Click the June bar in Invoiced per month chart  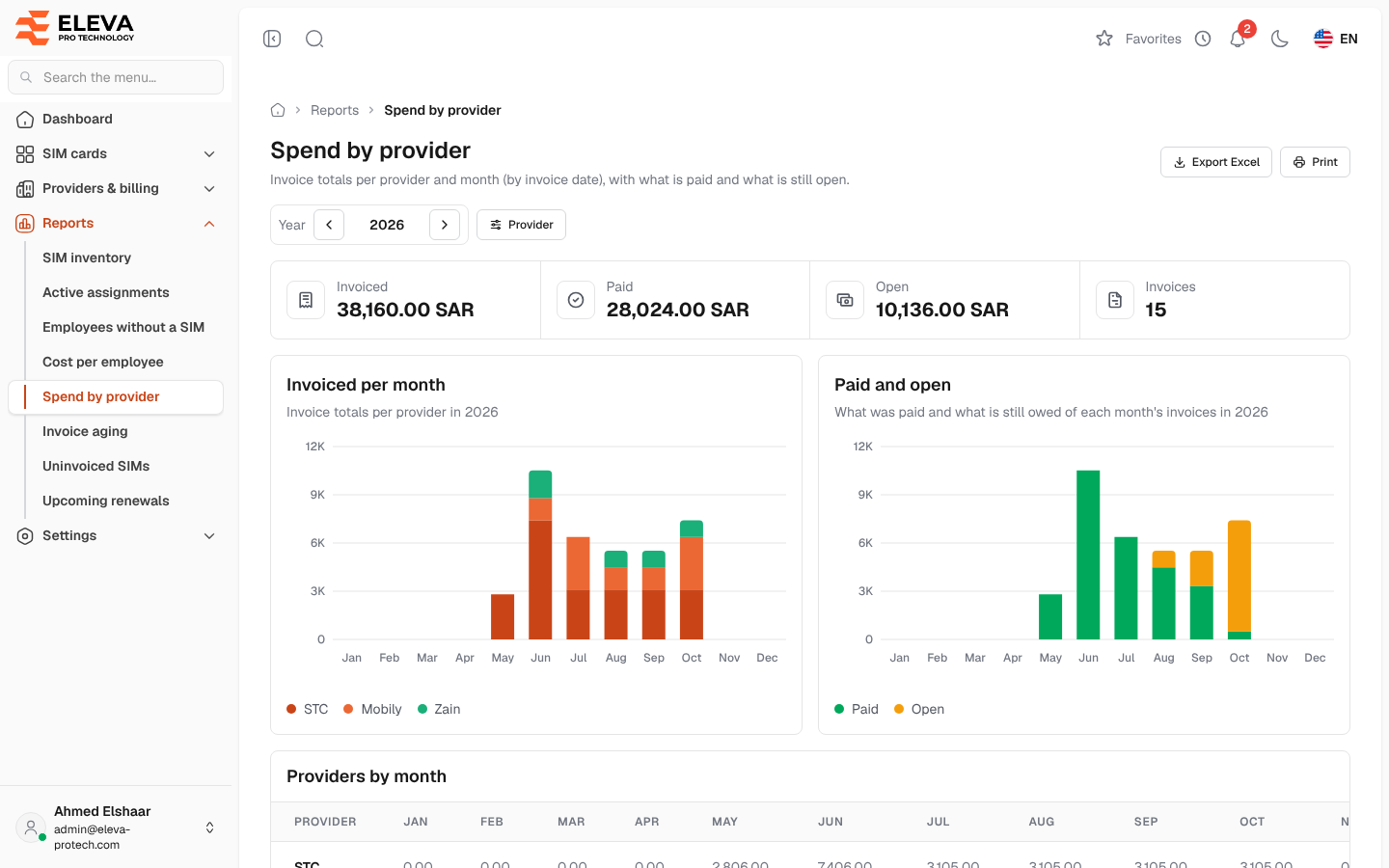[540, 555]
